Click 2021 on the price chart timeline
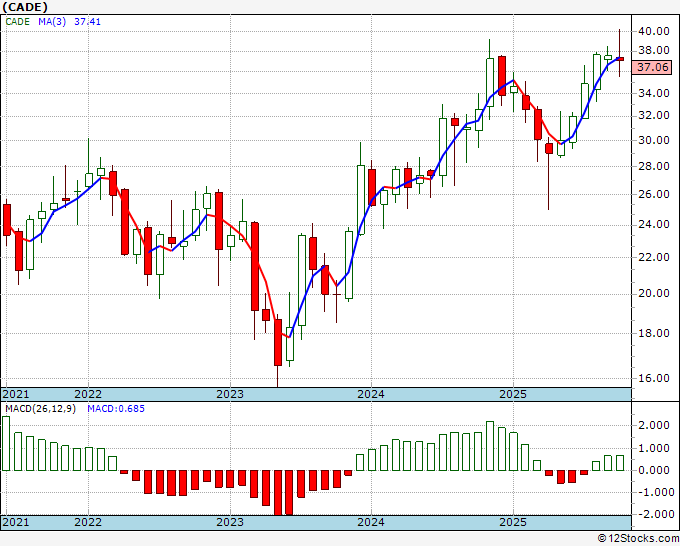Image resolution: width=680 pixels, height=546 pixels. coord(16,394)
